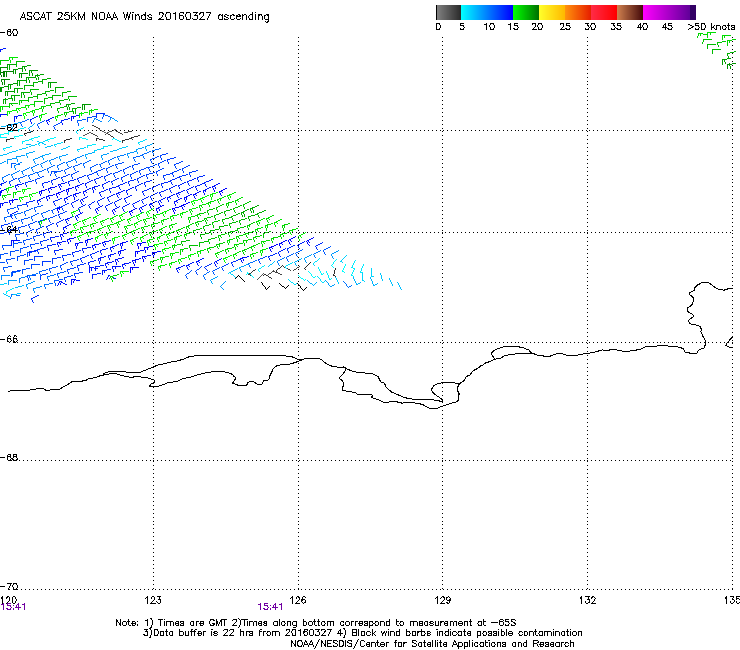The height and width of the screenshot is (650, 740).
Task: Click the '-64' latitude label
Action: tap(9, 230)
